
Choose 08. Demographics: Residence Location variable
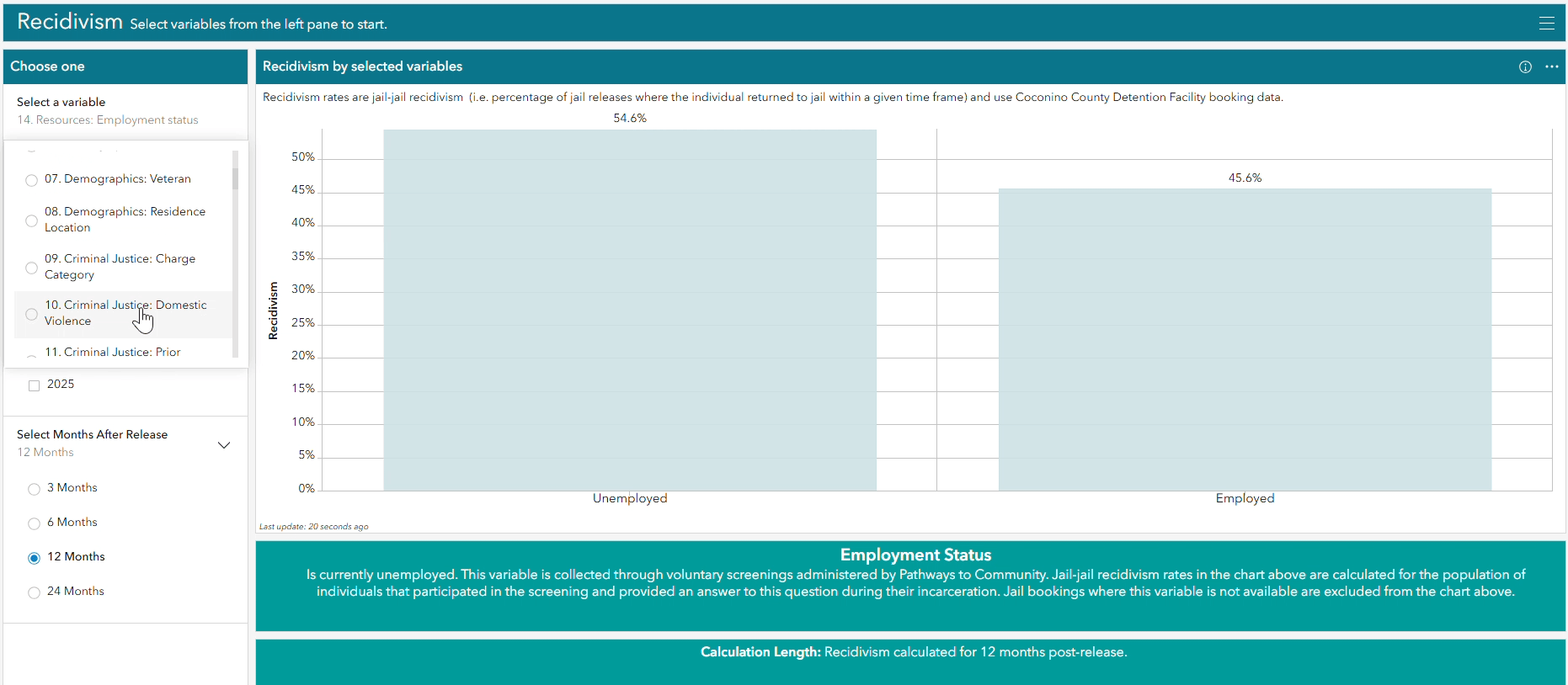point(125,220)
